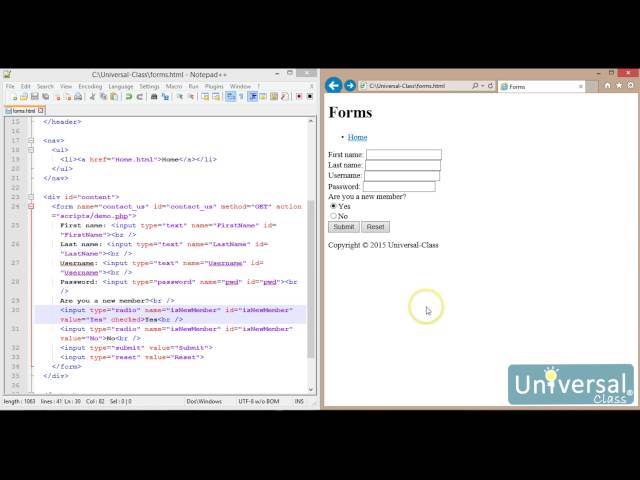This screenshot has height=480, width=640.
Task: Close the Forms browser tab
Action: [580, 87]
